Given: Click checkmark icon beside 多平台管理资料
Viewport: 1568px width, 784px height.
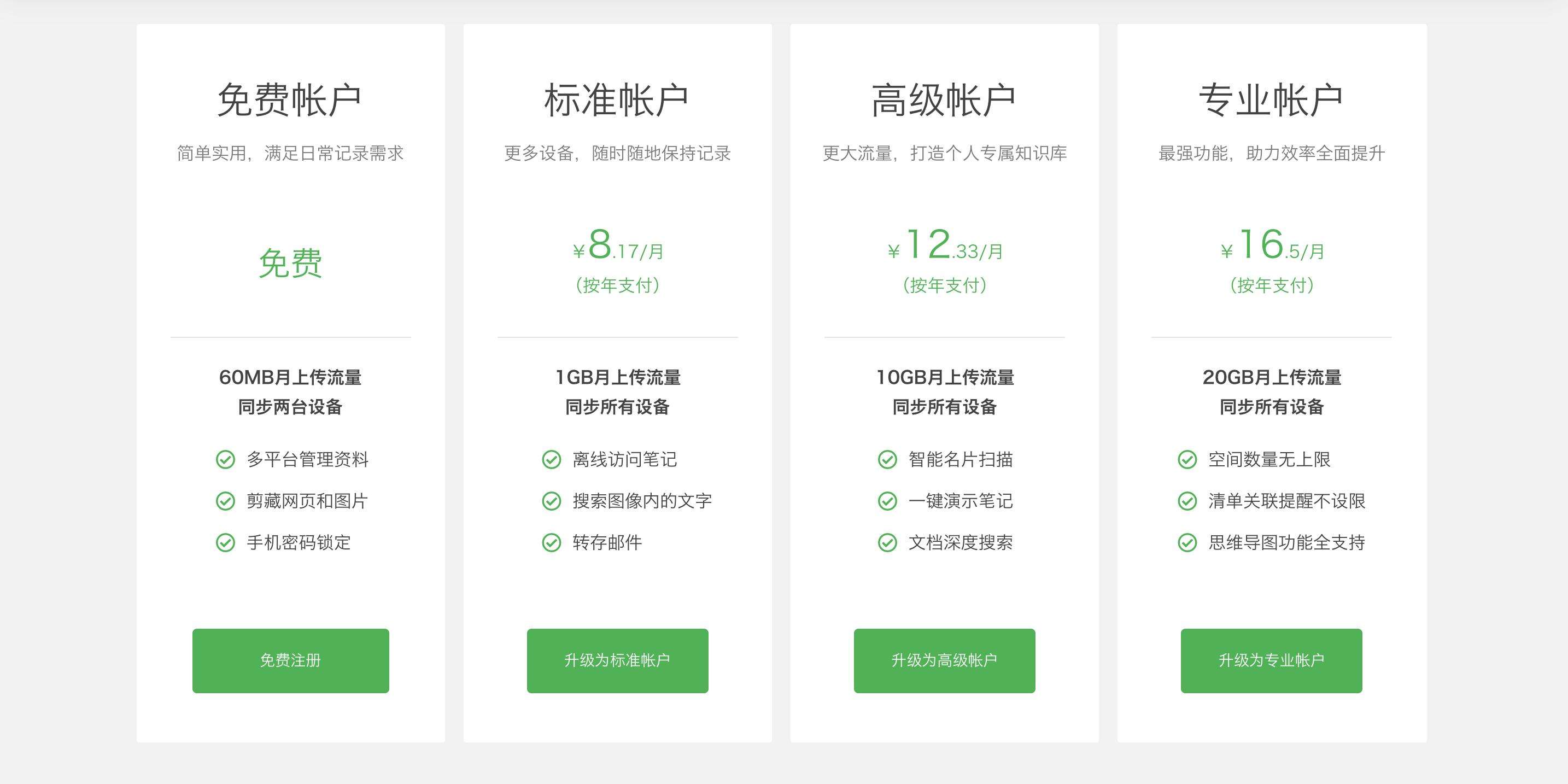Looking at the screenshot, I should tap(225, 460).
